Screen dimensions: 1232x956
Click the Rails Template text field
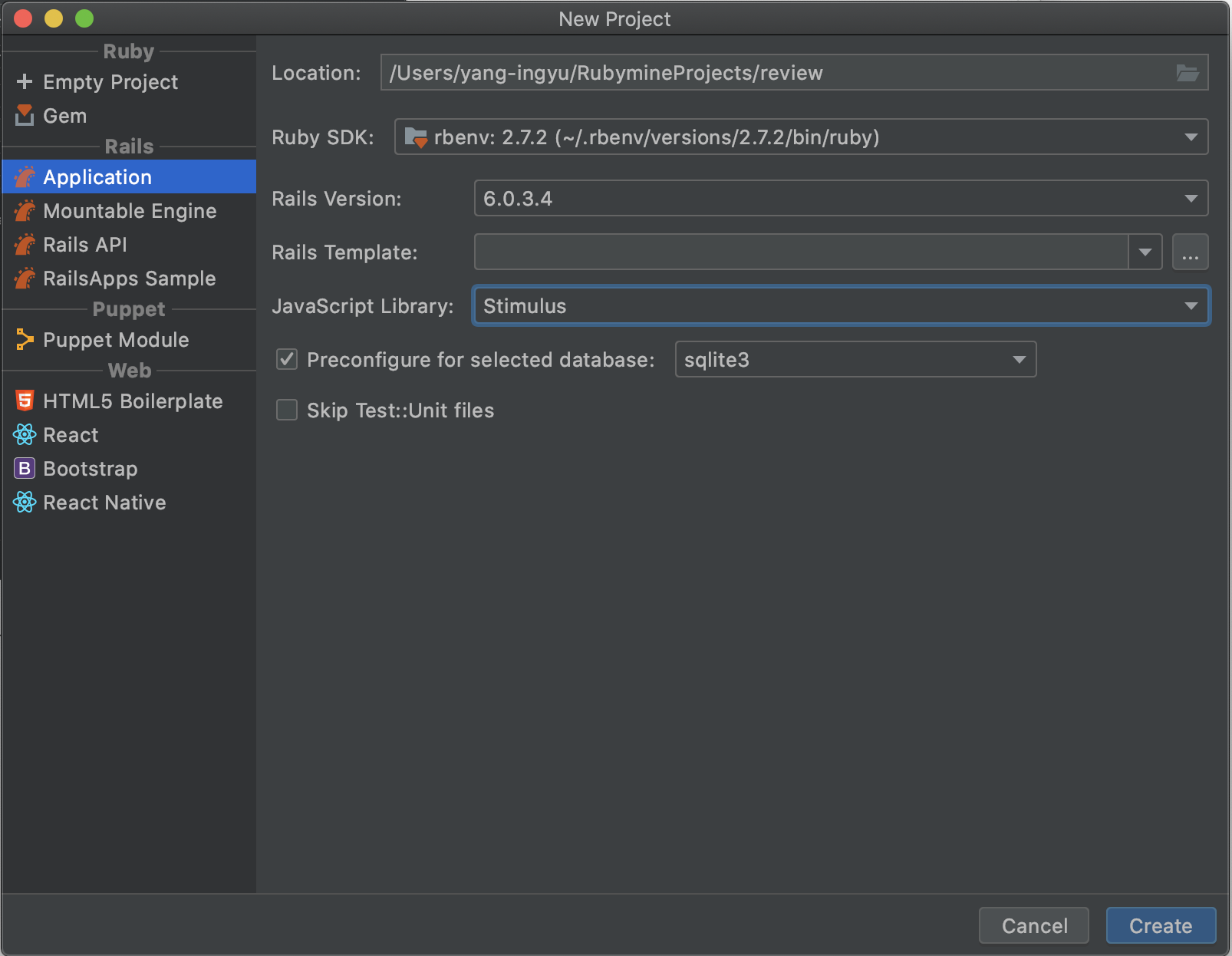click(801, 252)
